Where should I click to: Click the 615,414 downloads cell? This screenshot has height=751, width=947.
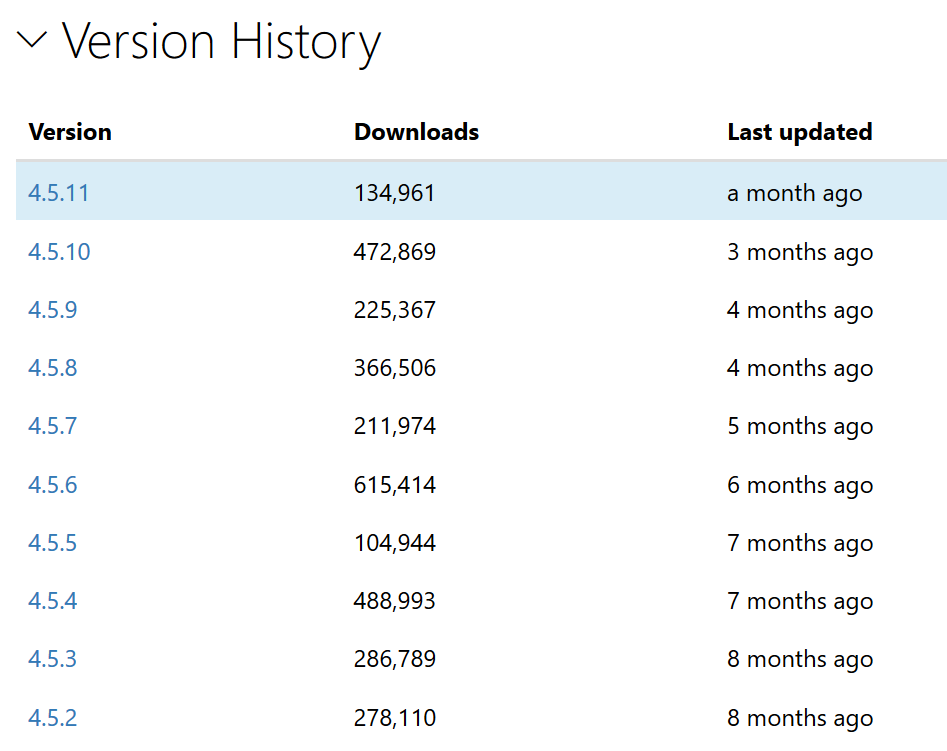[394, 485]
